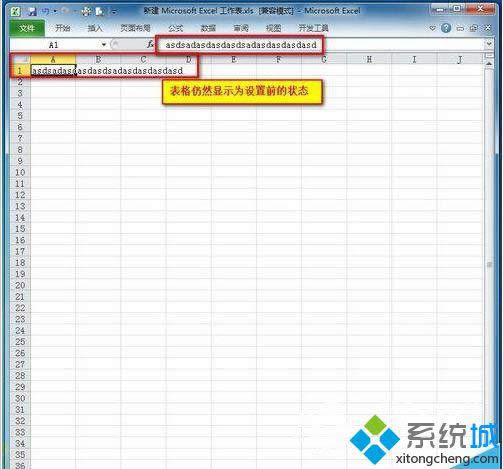Open the Name Box dropdown arrow

pyautogui.click(x=104, y=44)
